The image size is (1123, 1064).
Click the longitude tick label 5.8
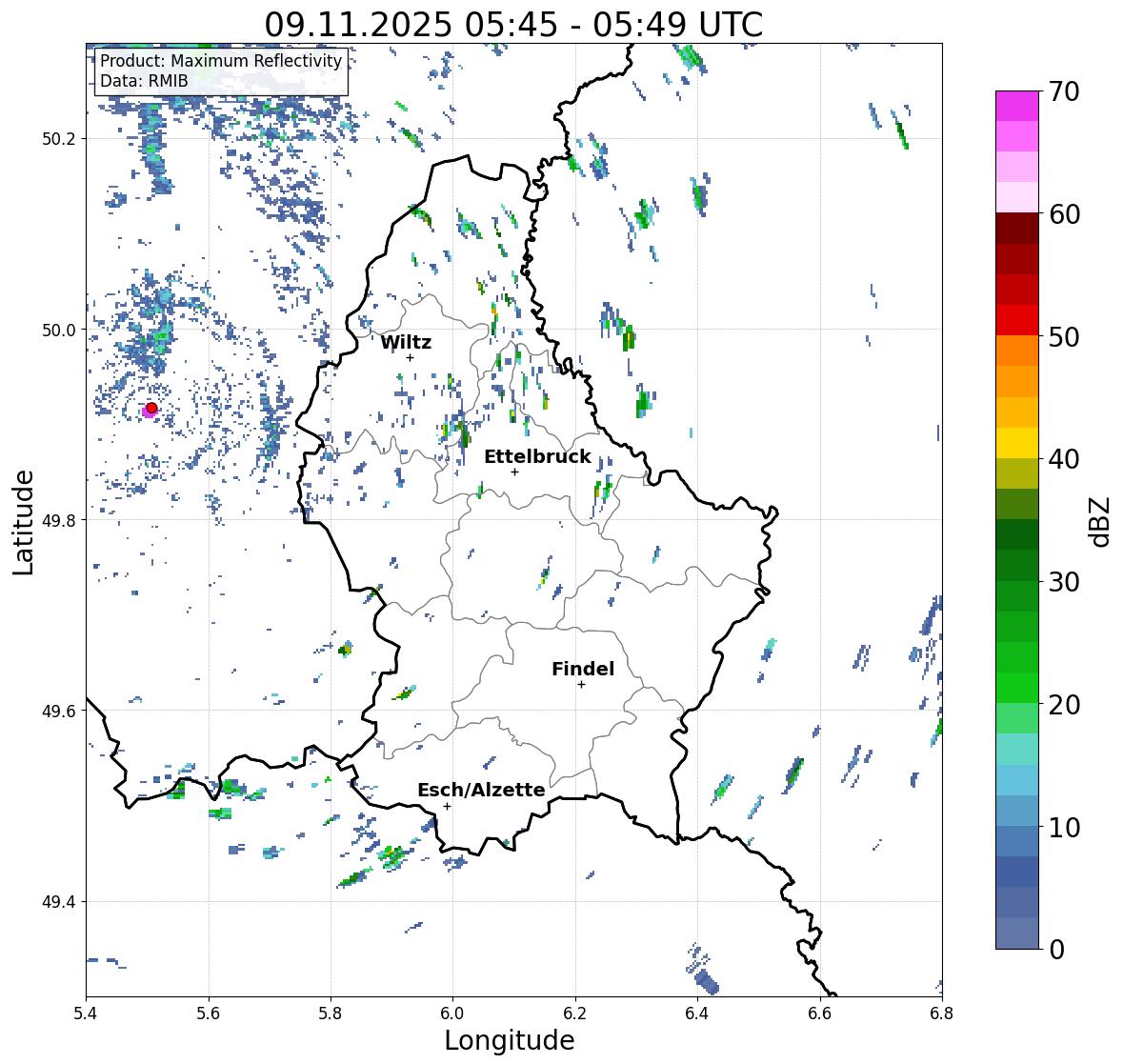[x=331, y=1013]
